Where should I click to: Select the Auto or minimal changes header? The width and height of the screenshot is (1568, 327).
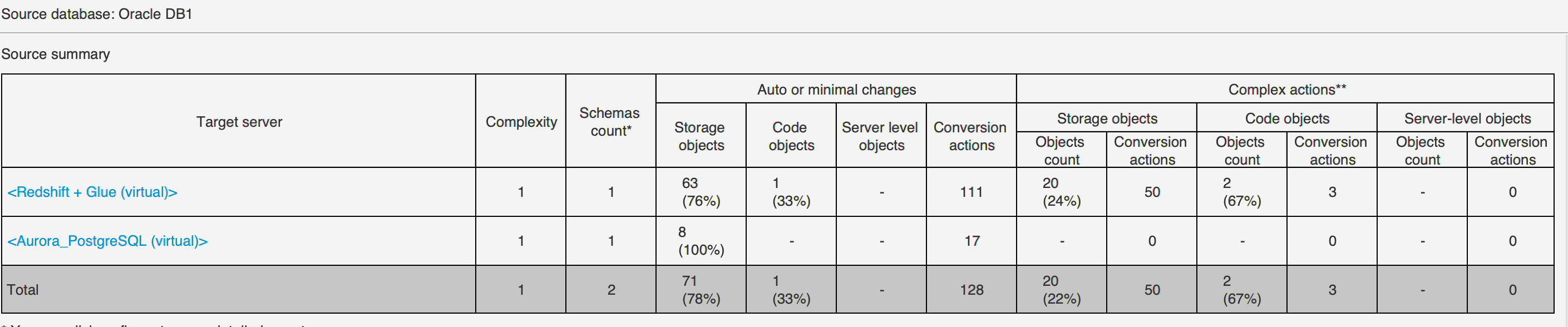pos(836,90)
